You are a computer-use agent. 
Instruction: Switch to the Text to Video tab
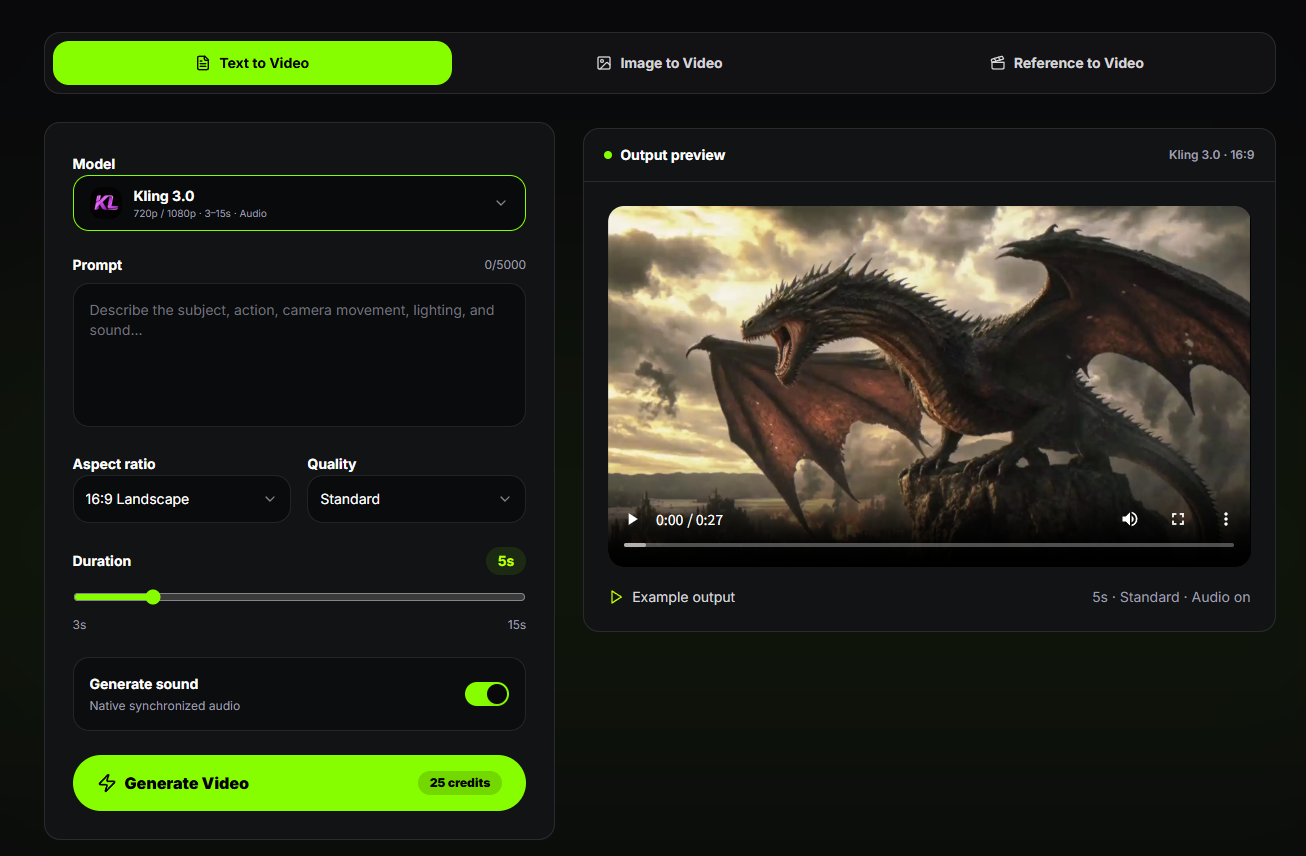pos(252,63)
